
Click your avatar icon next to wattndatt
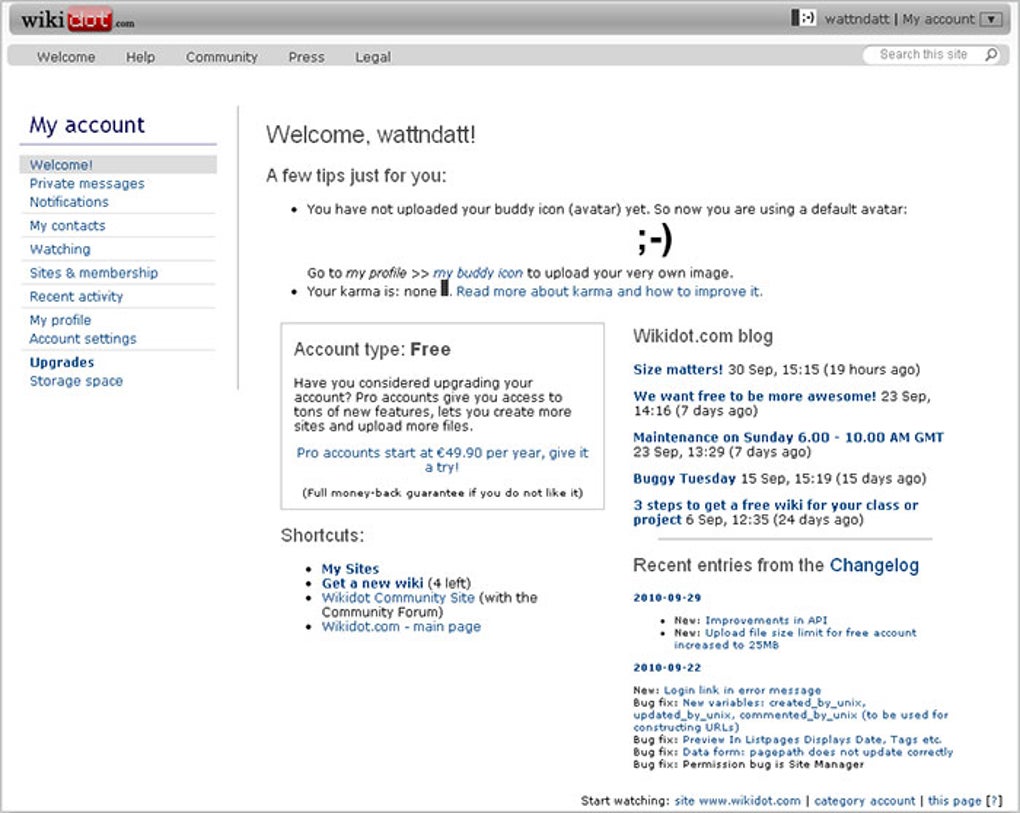tap(802, 17)
